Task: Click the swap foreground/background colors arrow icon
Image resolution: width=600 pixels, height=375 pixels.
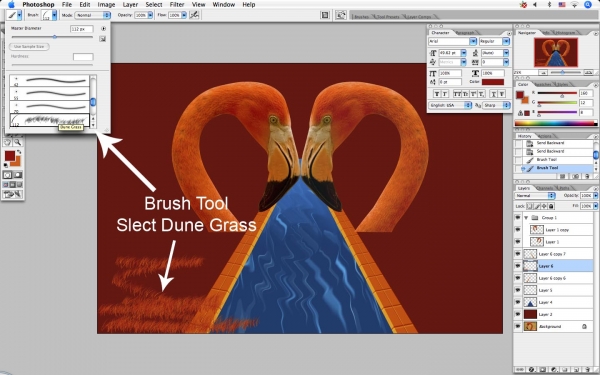Action: [19, 152]
